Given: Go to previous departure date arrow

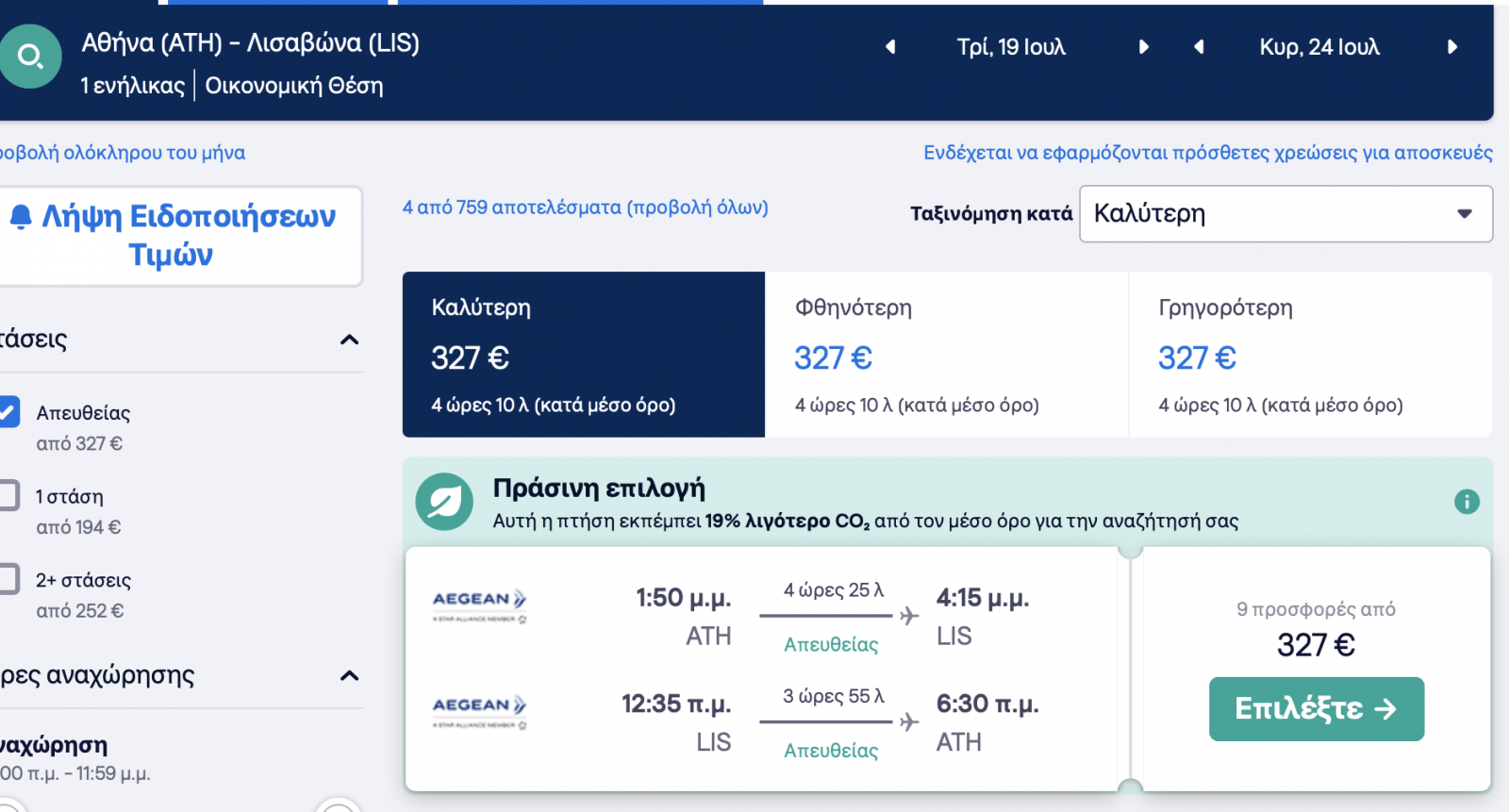Looking at the screenshot, I should 889,47.
